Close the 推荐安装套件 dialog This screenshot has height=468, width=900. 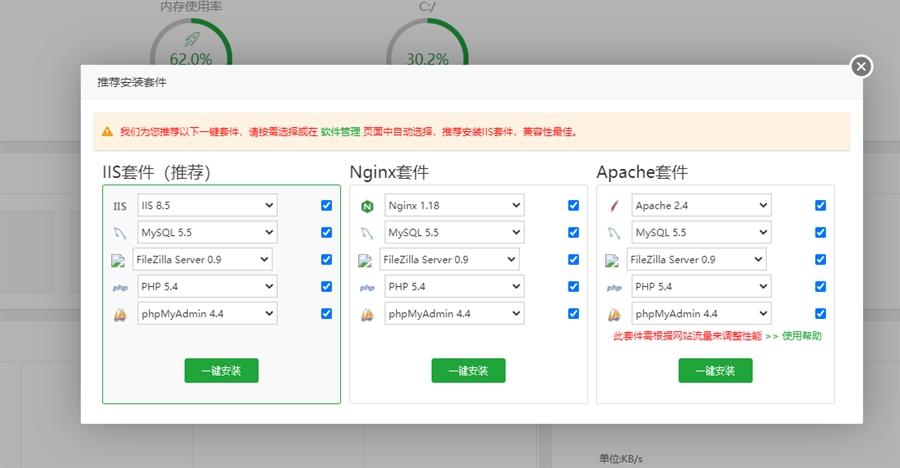[x=861, y=67]
